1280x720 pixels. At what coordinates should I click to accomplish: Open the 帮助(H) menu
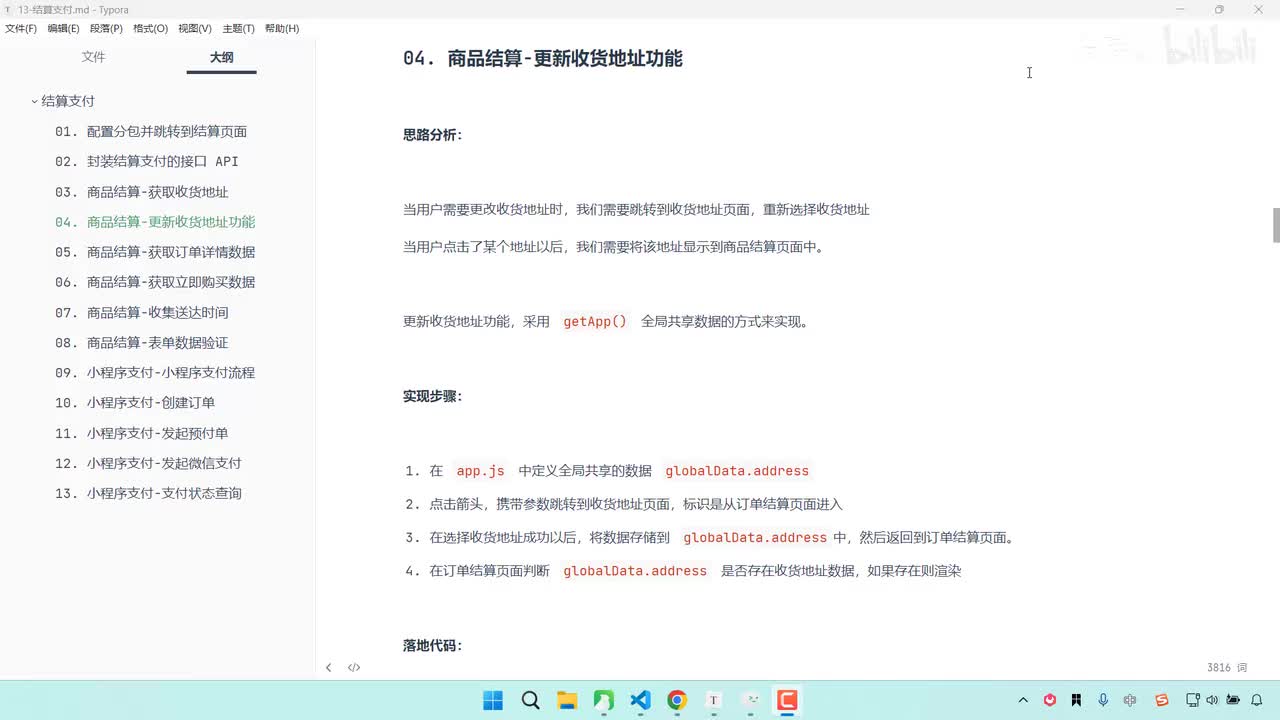pos(282,29)
